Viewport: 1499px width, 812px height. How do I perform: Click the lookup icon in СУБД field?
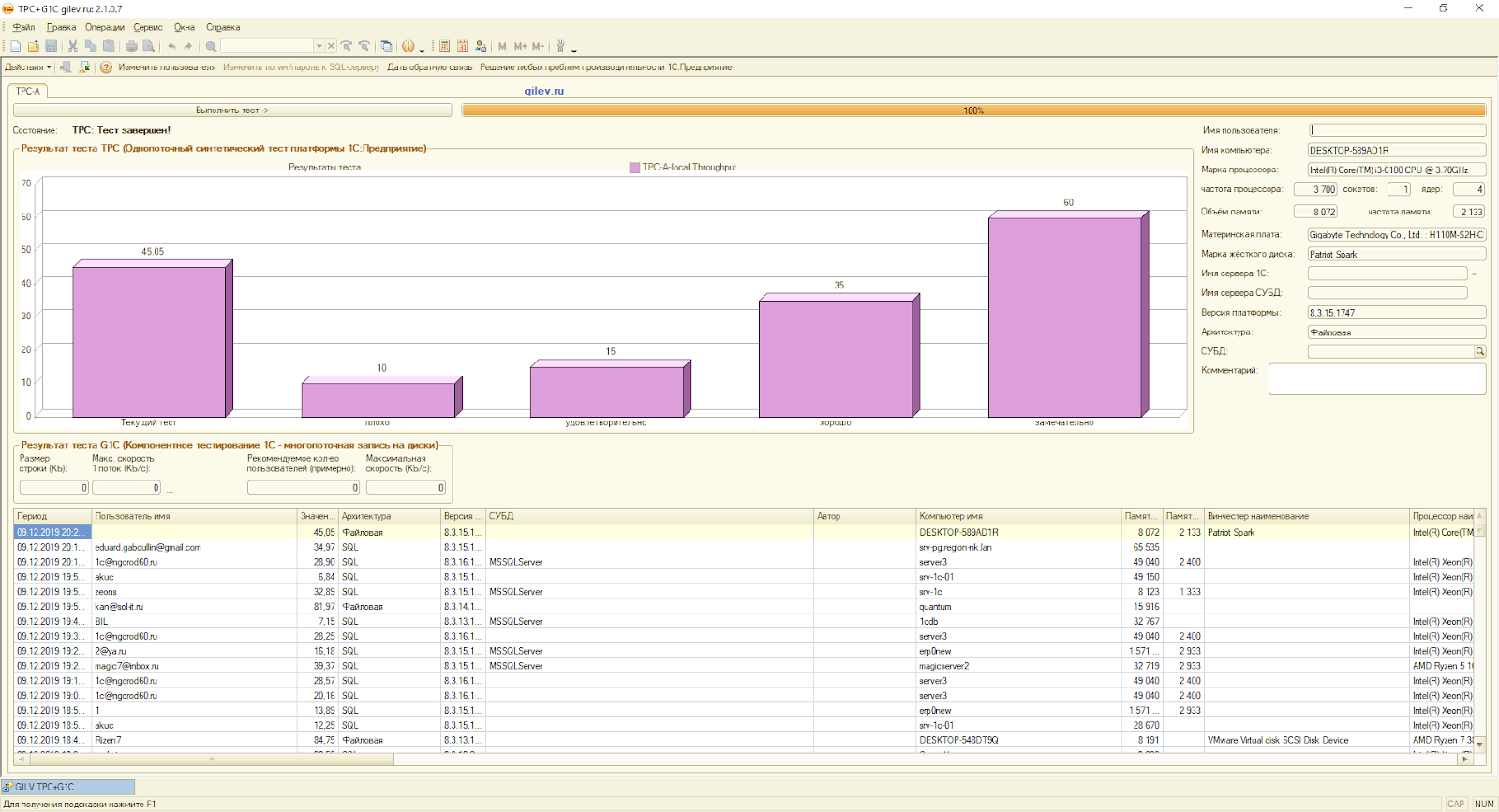tap(1480, 352)
